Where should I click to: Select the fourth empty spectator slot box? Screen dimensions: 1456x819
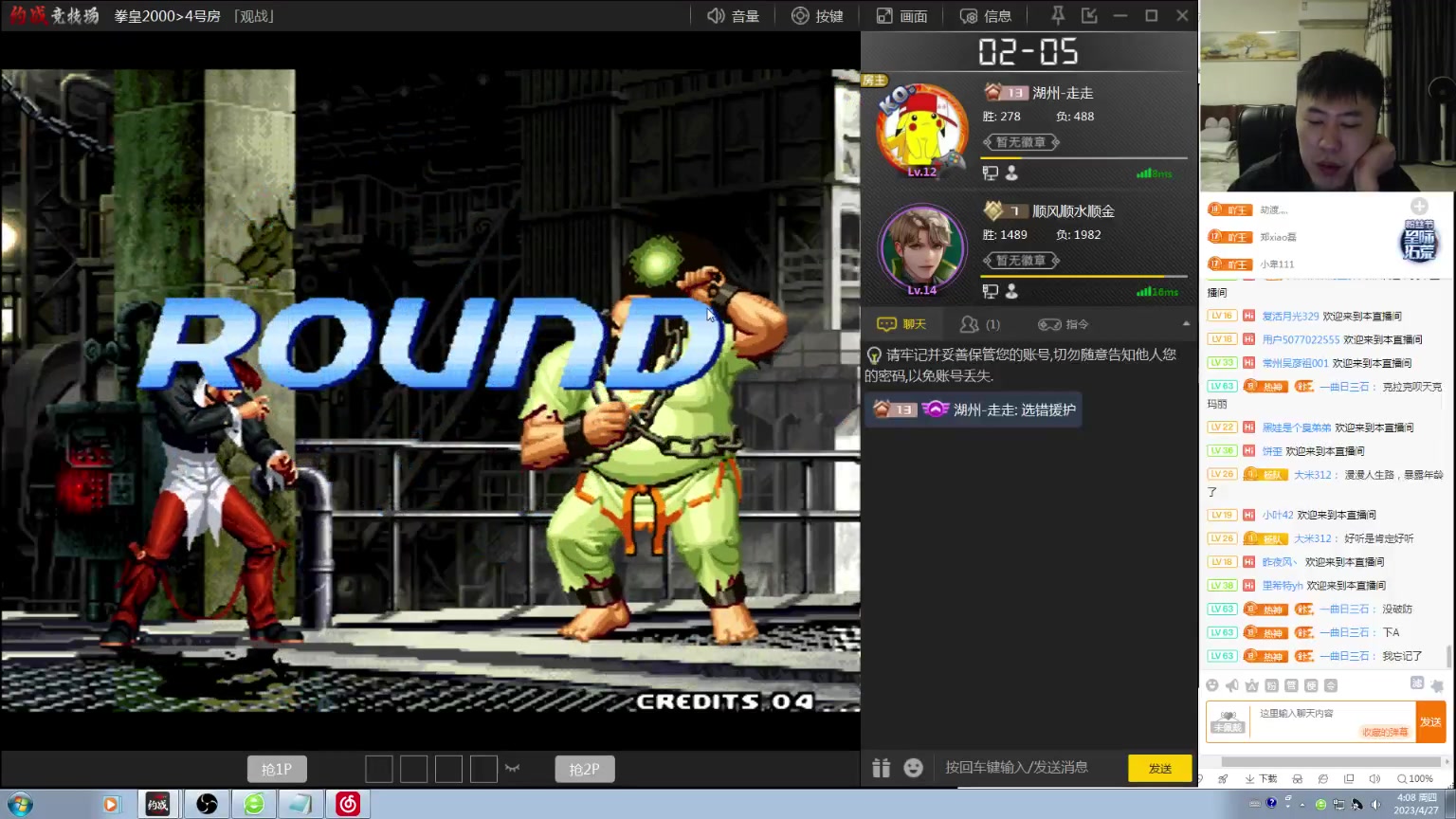coord(483,769)
